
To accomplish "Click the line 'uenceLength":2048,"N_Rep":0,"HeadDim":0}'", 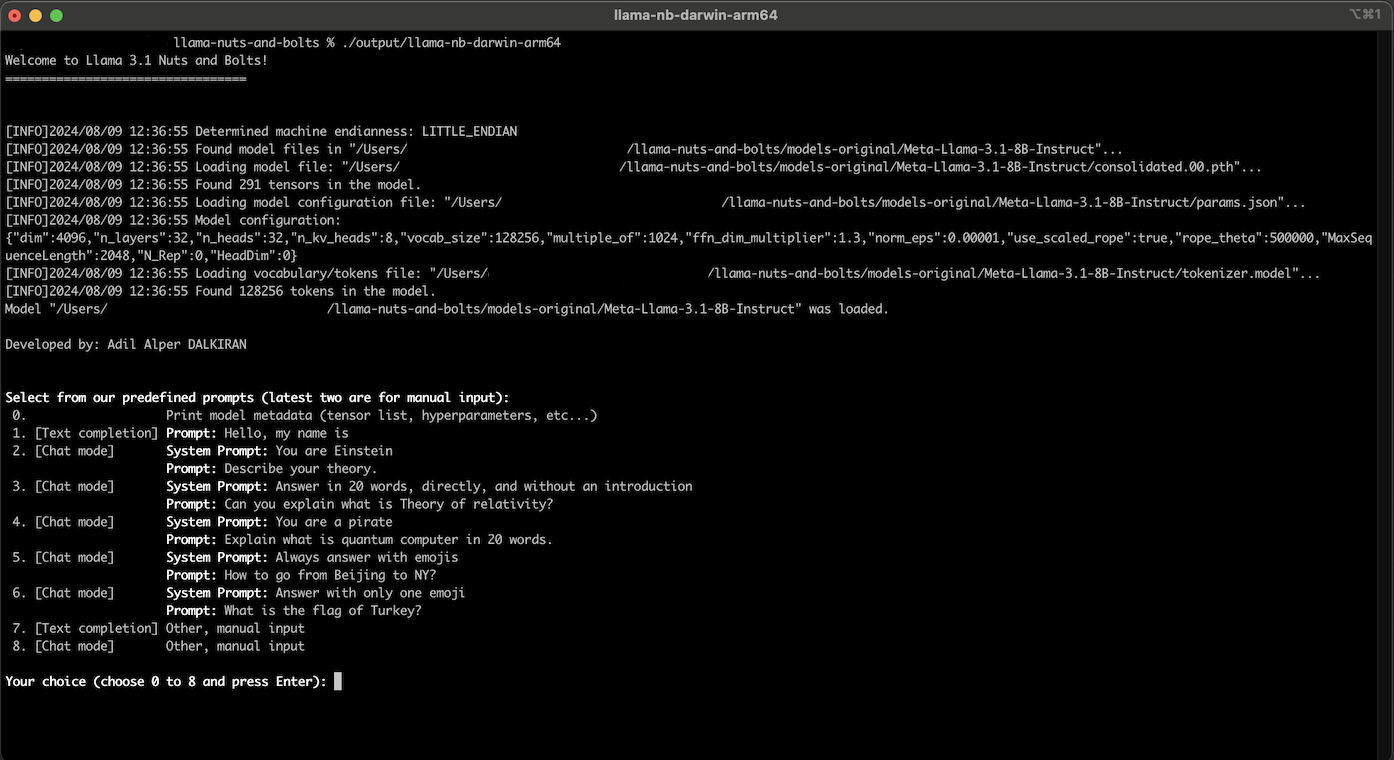I will [151, 256].
